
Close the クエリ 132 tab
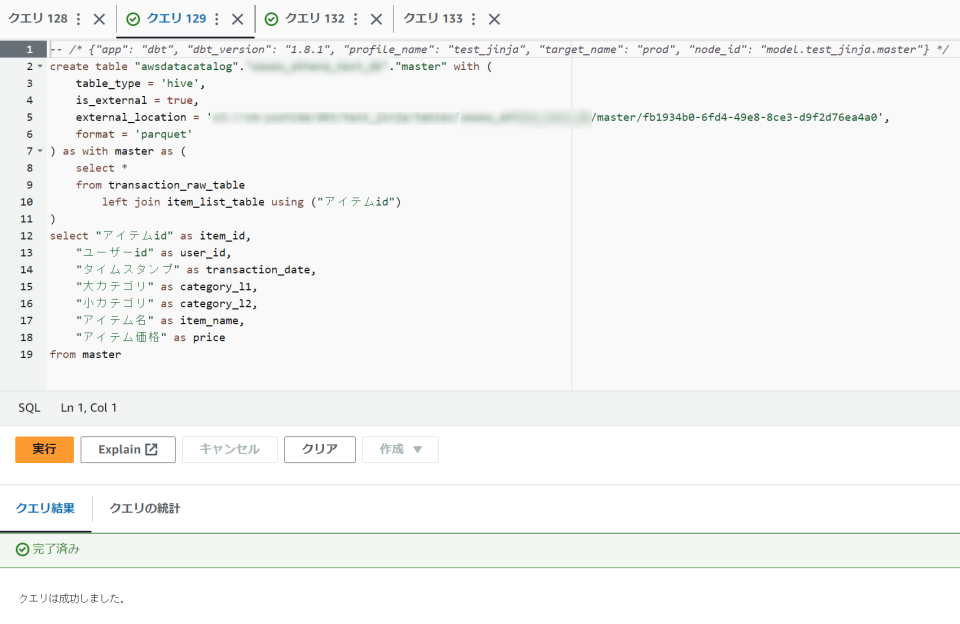[376, 19]
